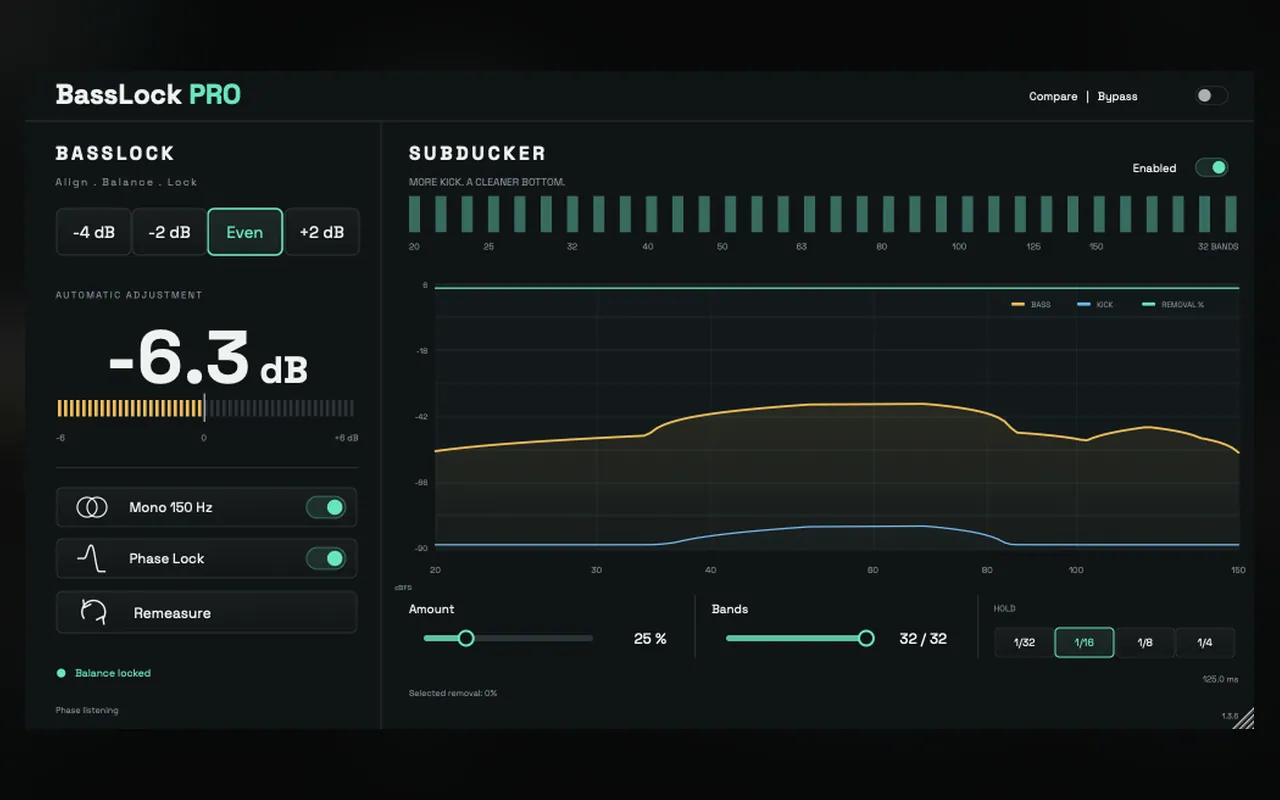The height and width of the screenshot is (800, 1280).
Task: Click the BassLock PRO logo
Action: point(148,95)
